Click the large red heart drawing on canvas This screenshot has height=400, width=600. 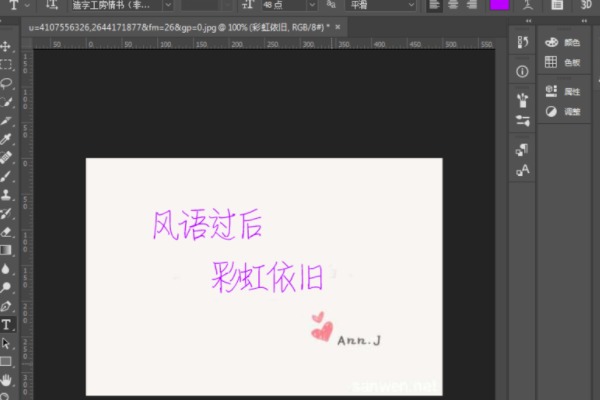tap(322, 331)
